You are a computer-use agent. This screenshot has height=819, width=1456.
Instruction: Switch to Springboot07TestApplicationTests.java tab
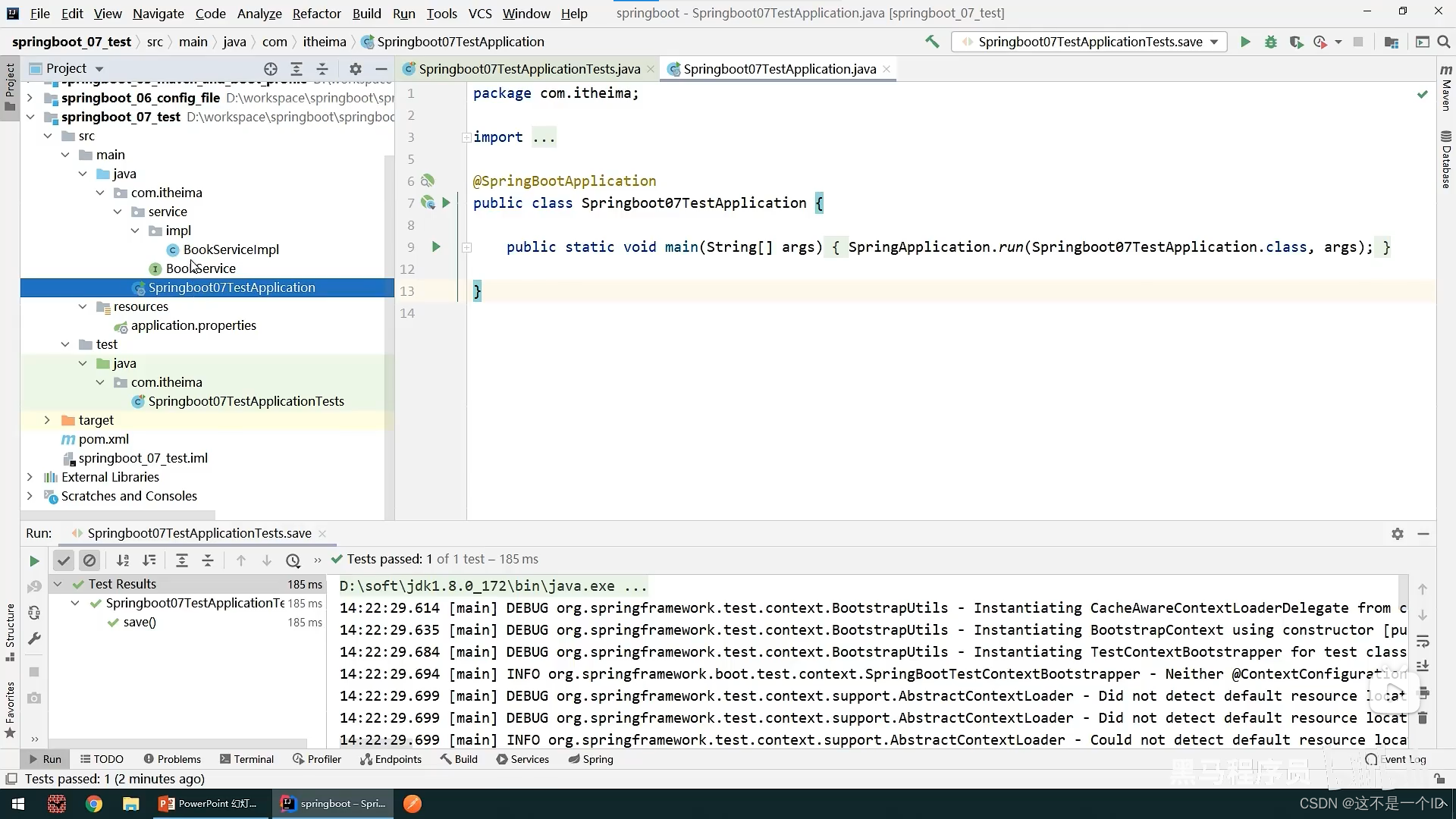coord(529,69)
